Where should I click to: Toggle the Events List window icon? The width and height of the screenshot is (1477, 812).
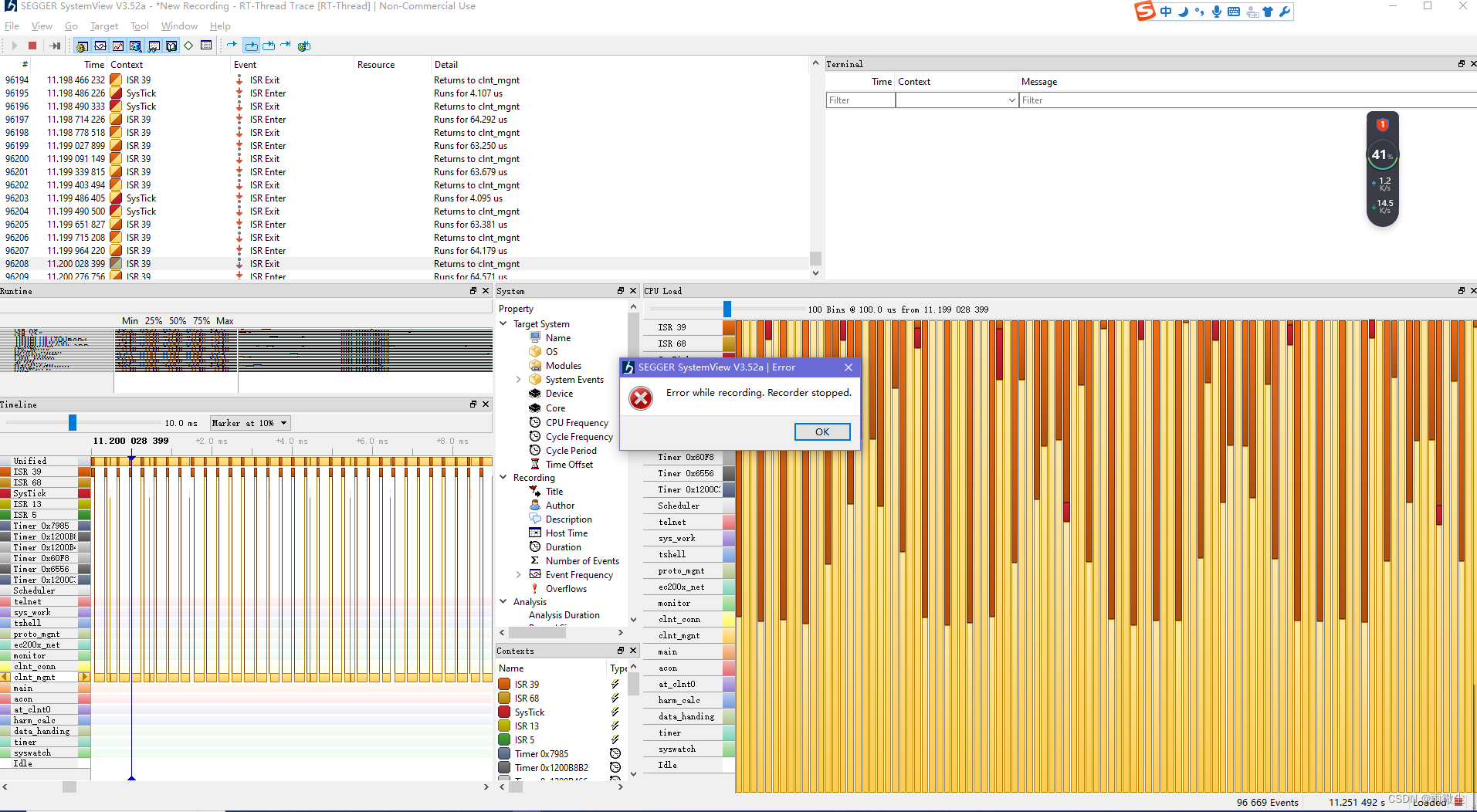[82, 46]
